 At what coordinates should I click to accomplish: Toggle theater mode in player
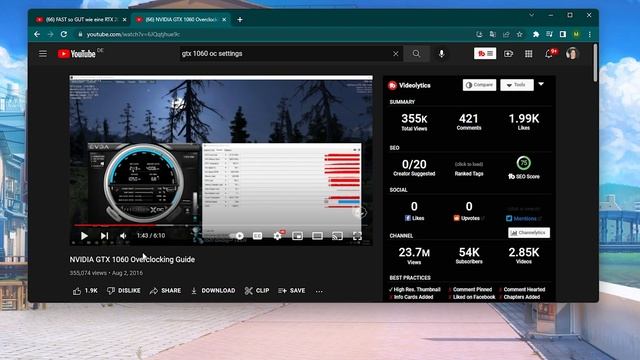(317, 236)
